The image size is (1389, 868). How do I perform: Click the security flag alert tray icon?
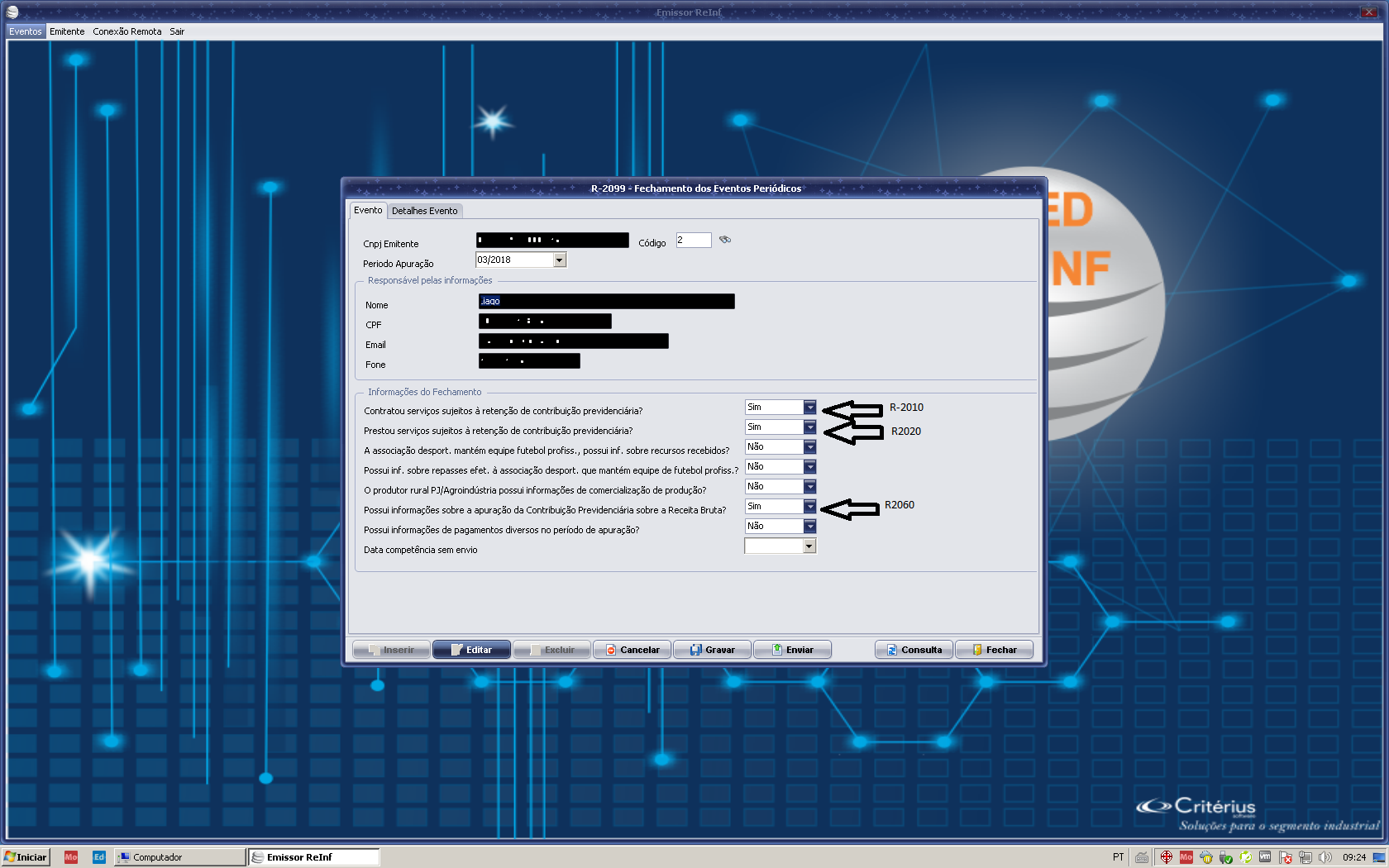(x=1285, y=857)
